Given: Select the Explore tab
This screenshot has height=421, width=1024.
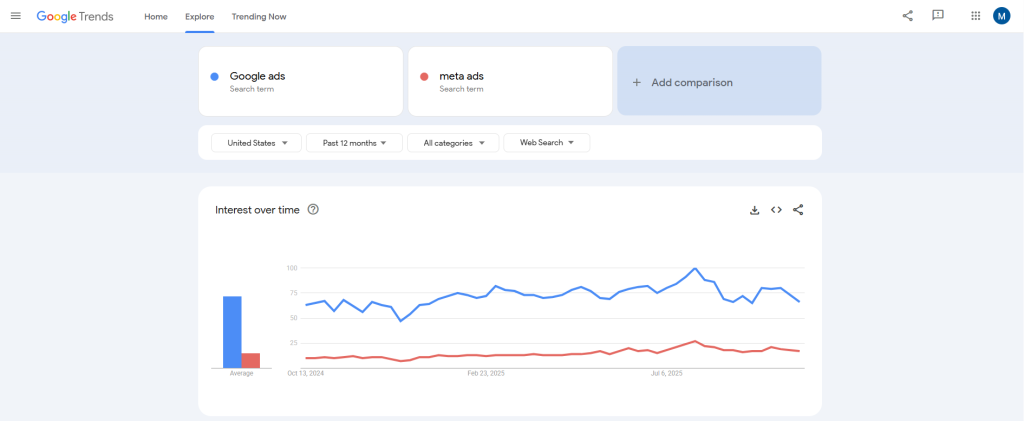Looking at the screenshot, I should [200, 17].
